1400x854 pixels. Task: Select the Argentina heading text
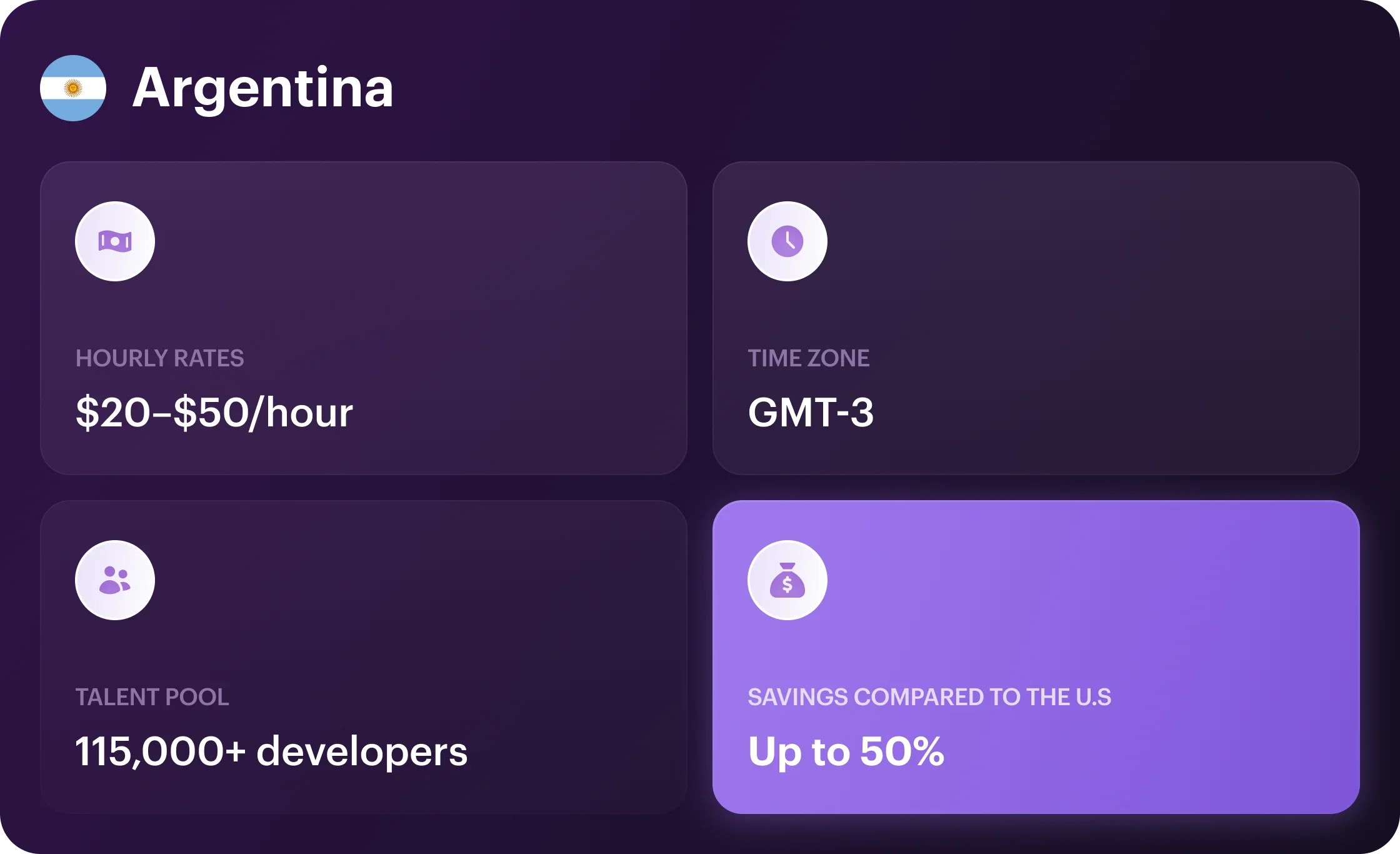tap(263, 88)
